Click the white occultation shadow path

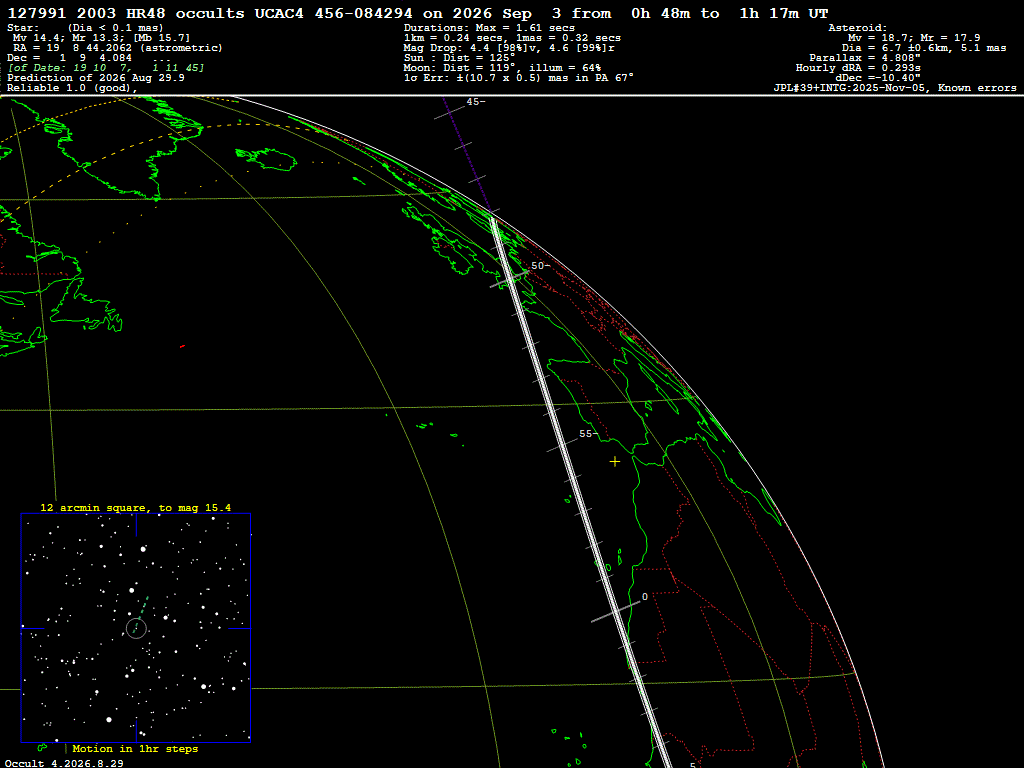pos(581,493)
